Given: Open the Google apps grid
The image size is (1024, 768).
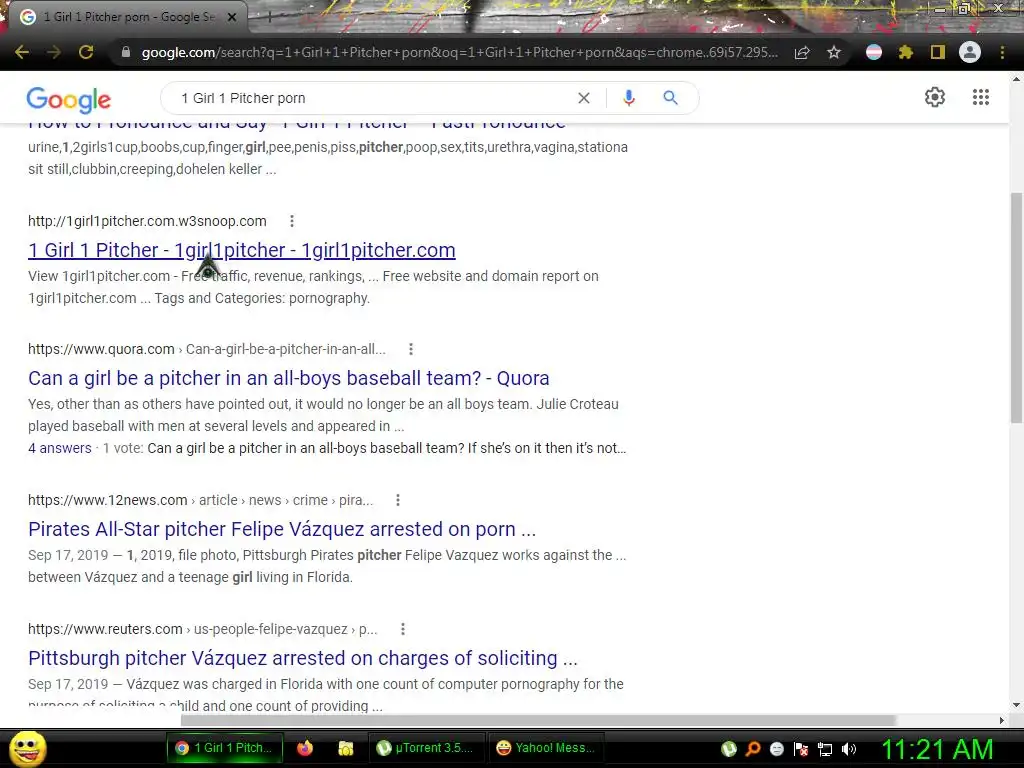Looking at the screenshot, I should pos(981,97).
